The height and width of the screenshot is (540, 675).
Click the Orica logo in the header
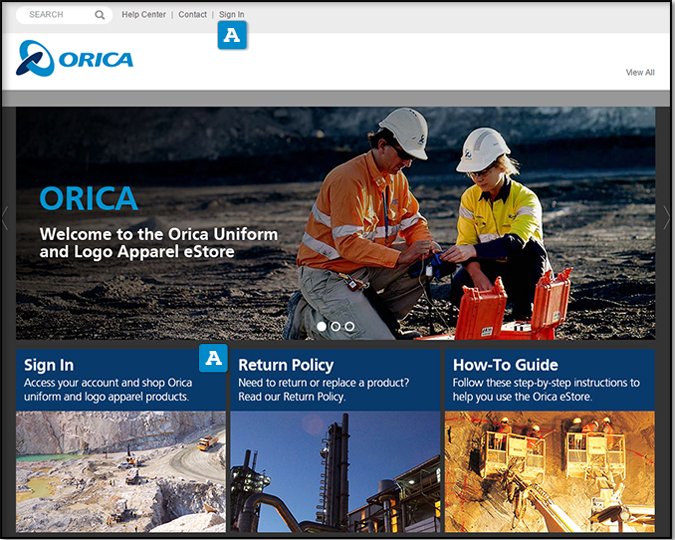tap(75, 59)
